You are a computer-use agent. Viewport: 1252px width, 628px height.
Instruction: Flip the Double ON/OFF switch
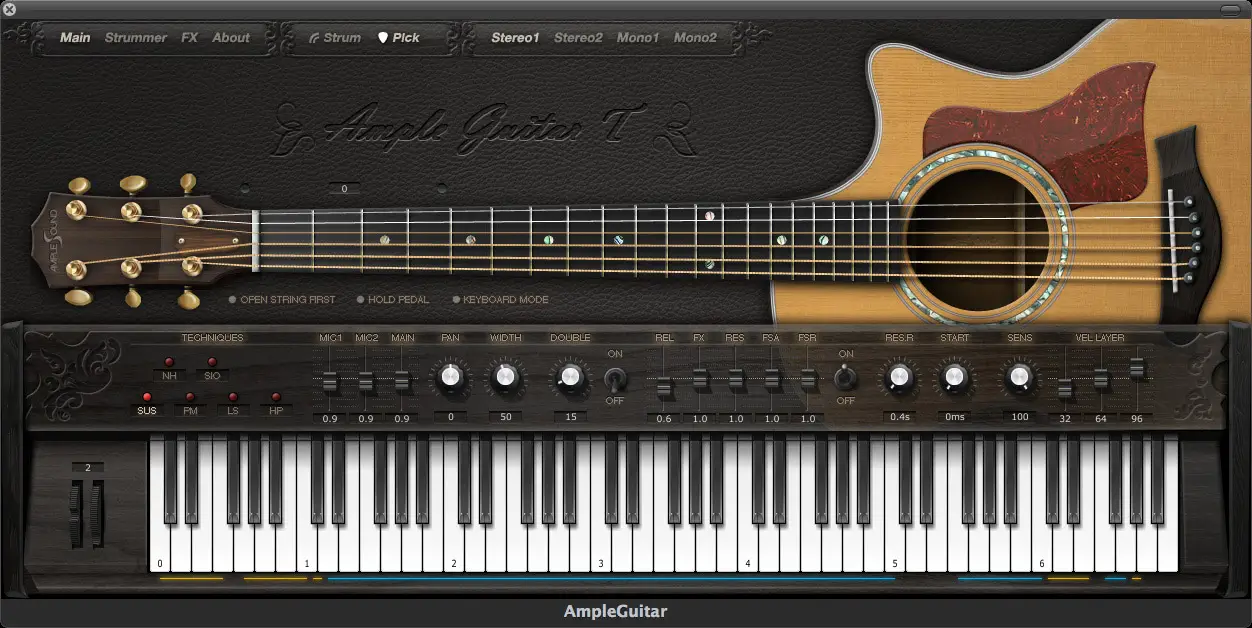point(615,378)
